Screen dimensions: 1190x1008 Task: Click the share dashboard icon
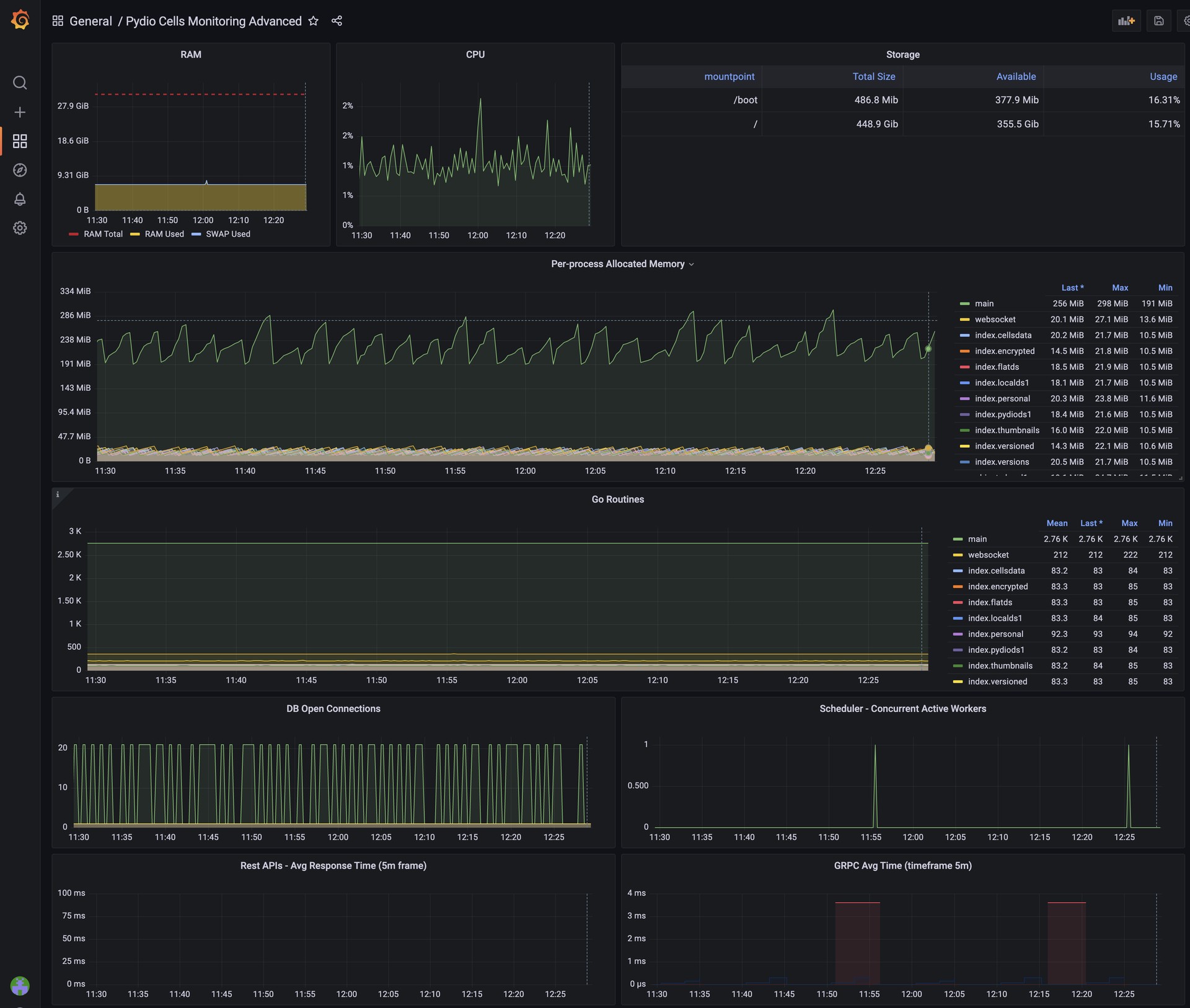point(337,21)
